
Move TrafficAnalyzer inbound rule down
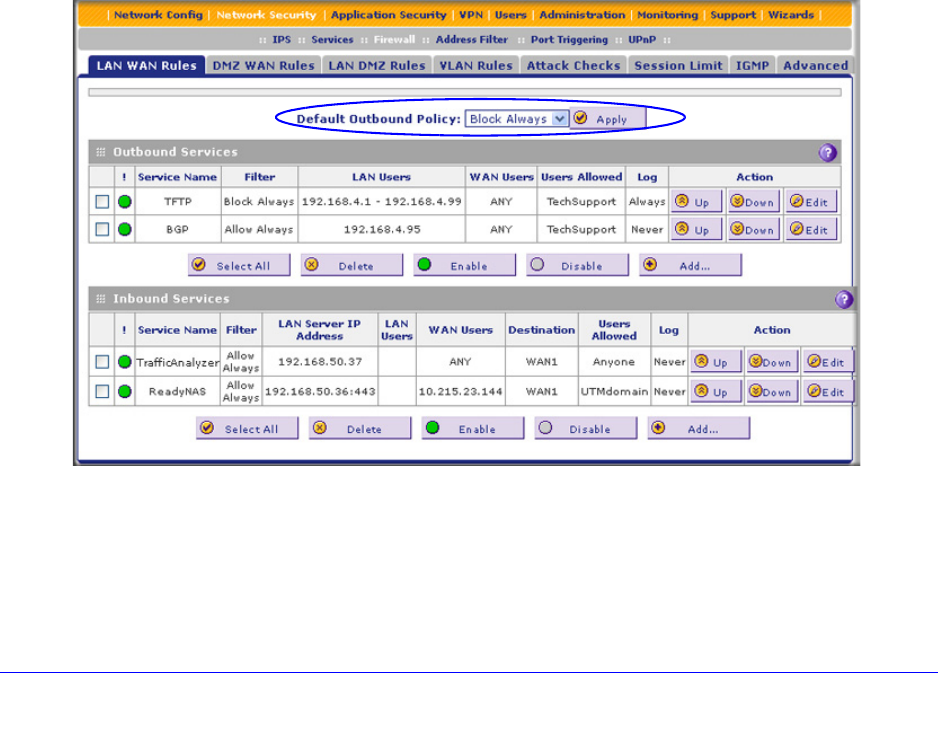[770, 362]
